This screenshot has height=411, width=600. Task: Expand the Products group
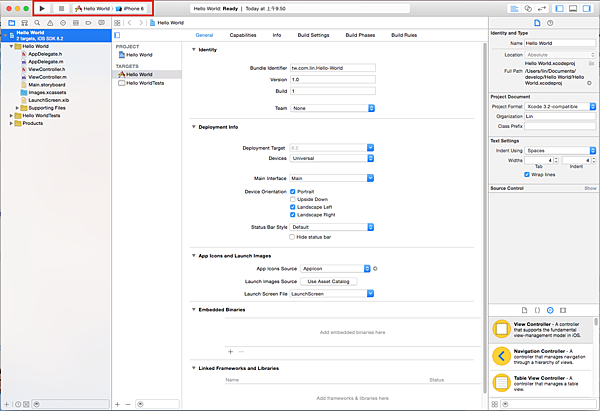coord(11,123)
